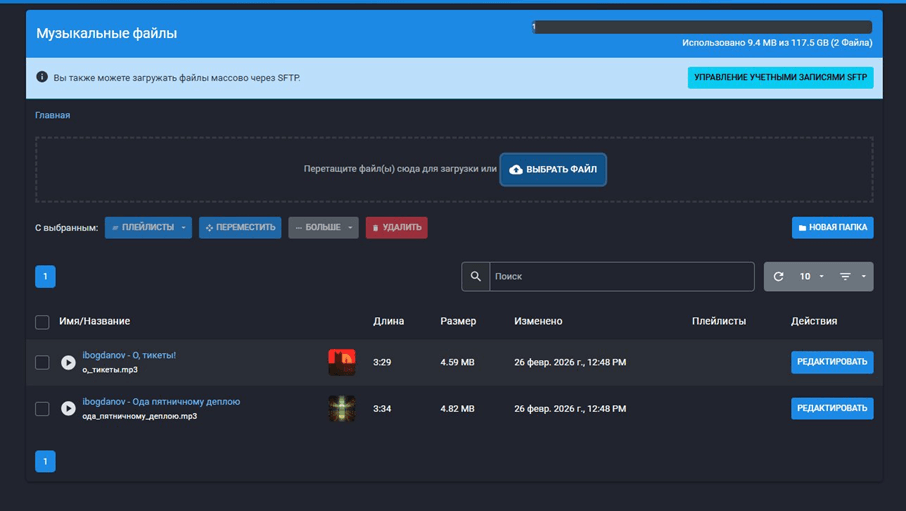Sort by the "Длина" column header
This screenshot has width=906, height=511.
388,321
